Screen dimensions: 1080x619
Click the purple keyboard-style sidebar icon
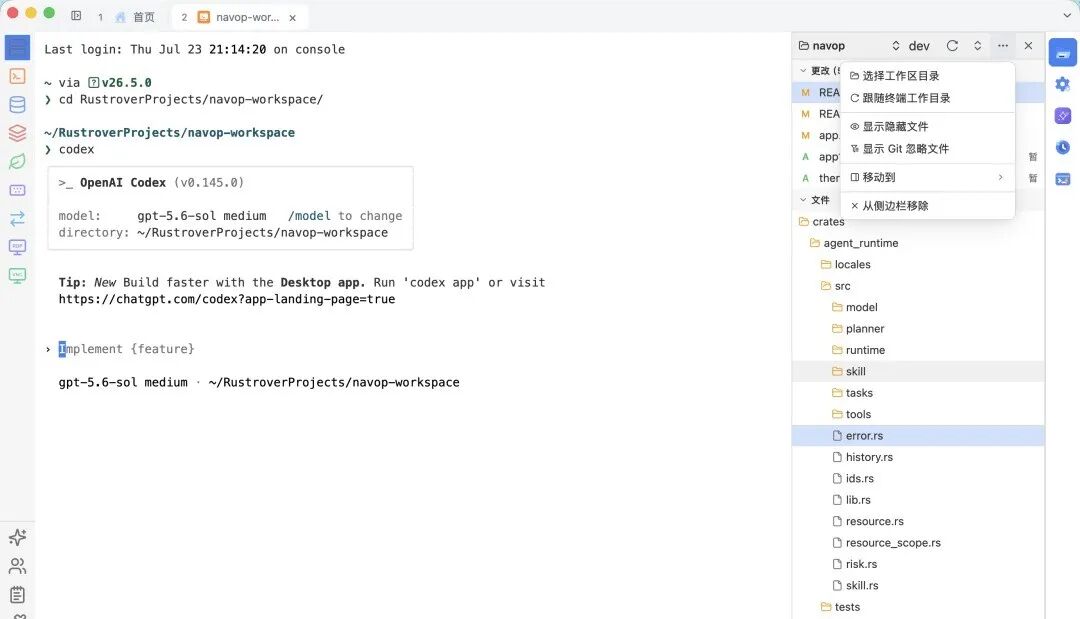[17, 190]
